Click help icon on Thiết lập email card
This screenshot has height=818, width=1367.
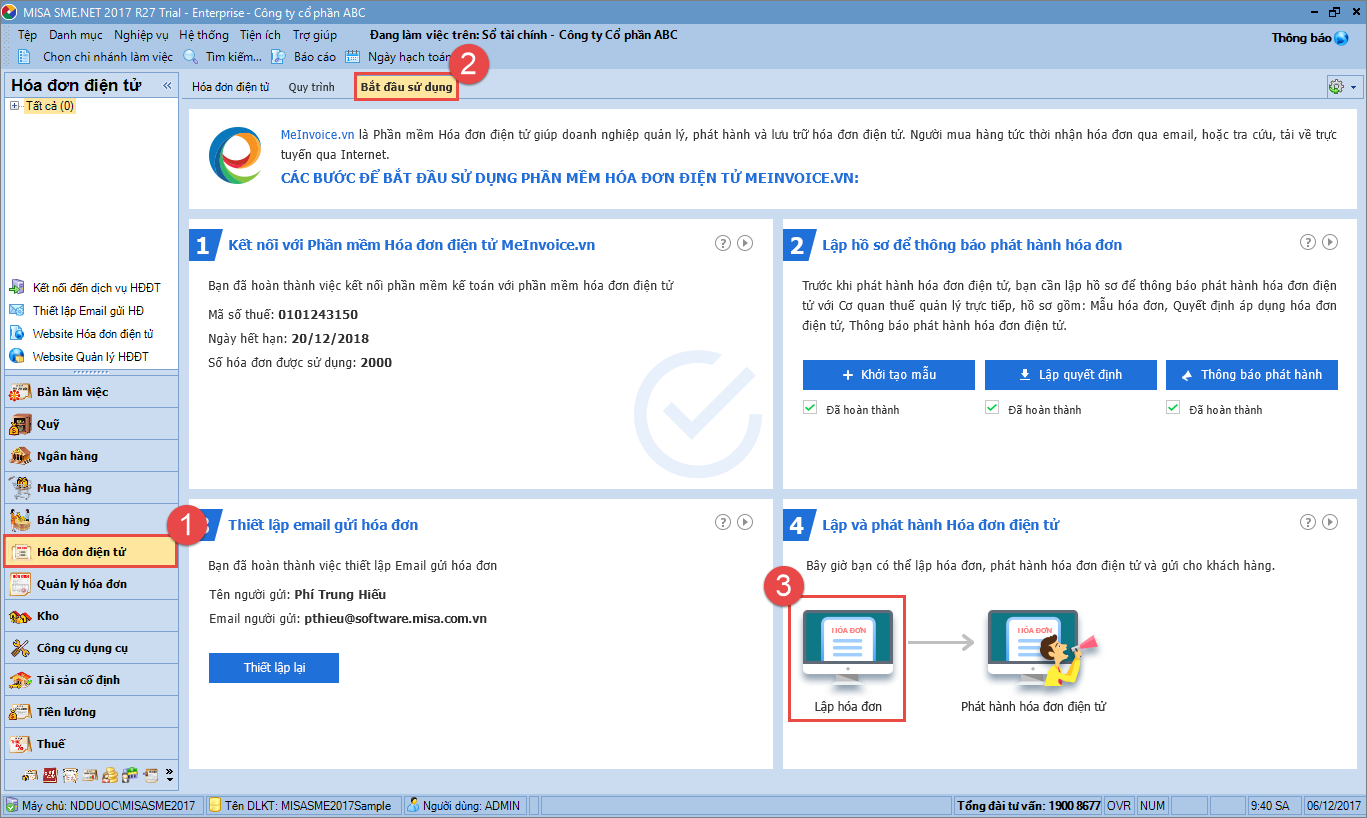pos(723,522)
